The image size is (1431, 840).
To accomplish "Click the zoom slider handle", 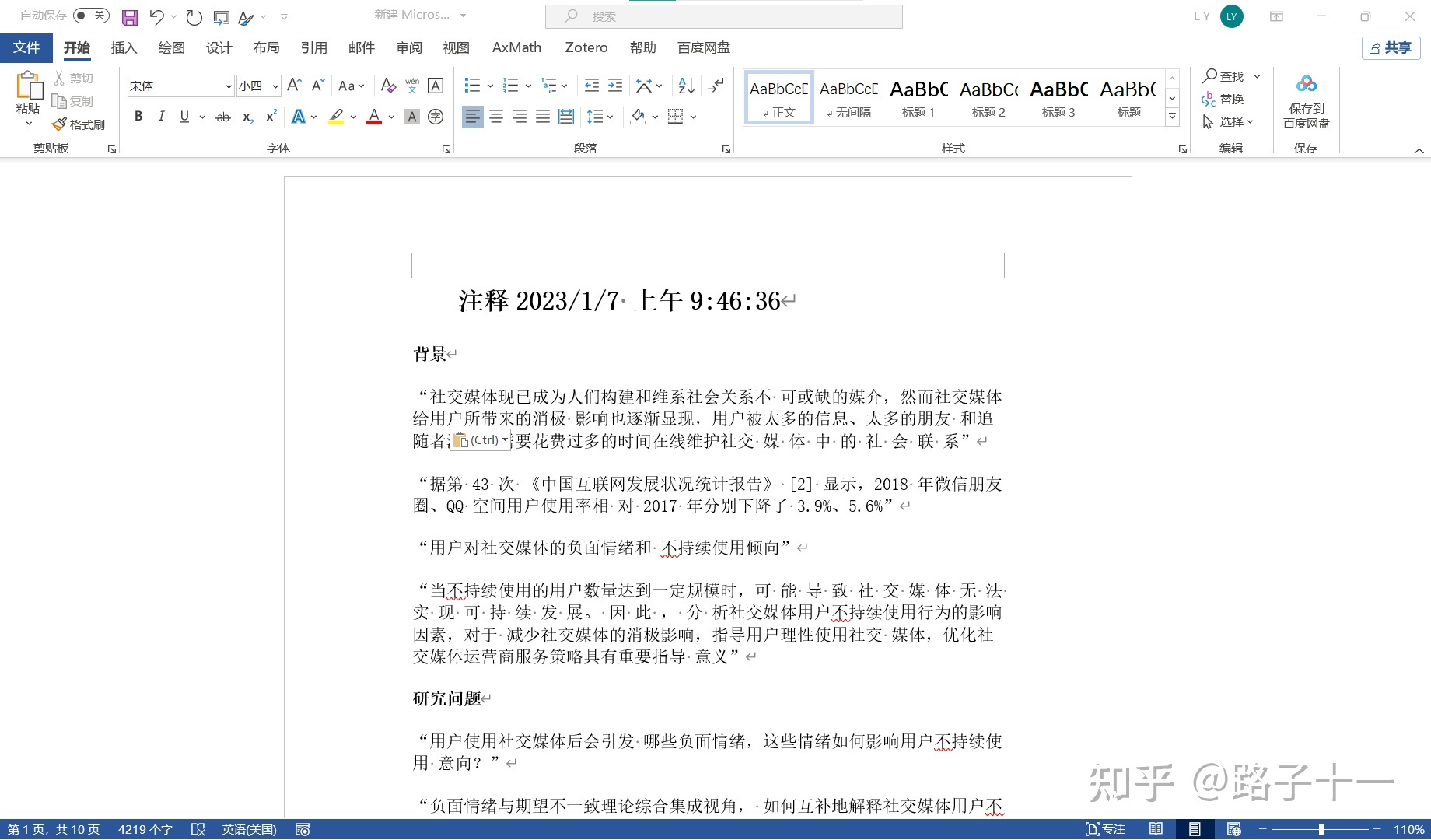I will pyautogui.click(x=1321, y=829).
